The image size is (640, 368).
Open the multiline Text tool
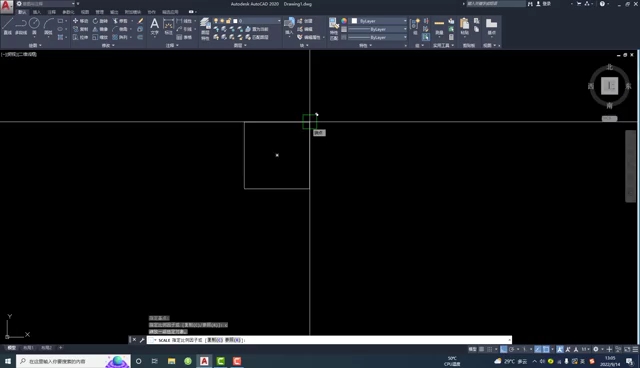tap(155, 26)
